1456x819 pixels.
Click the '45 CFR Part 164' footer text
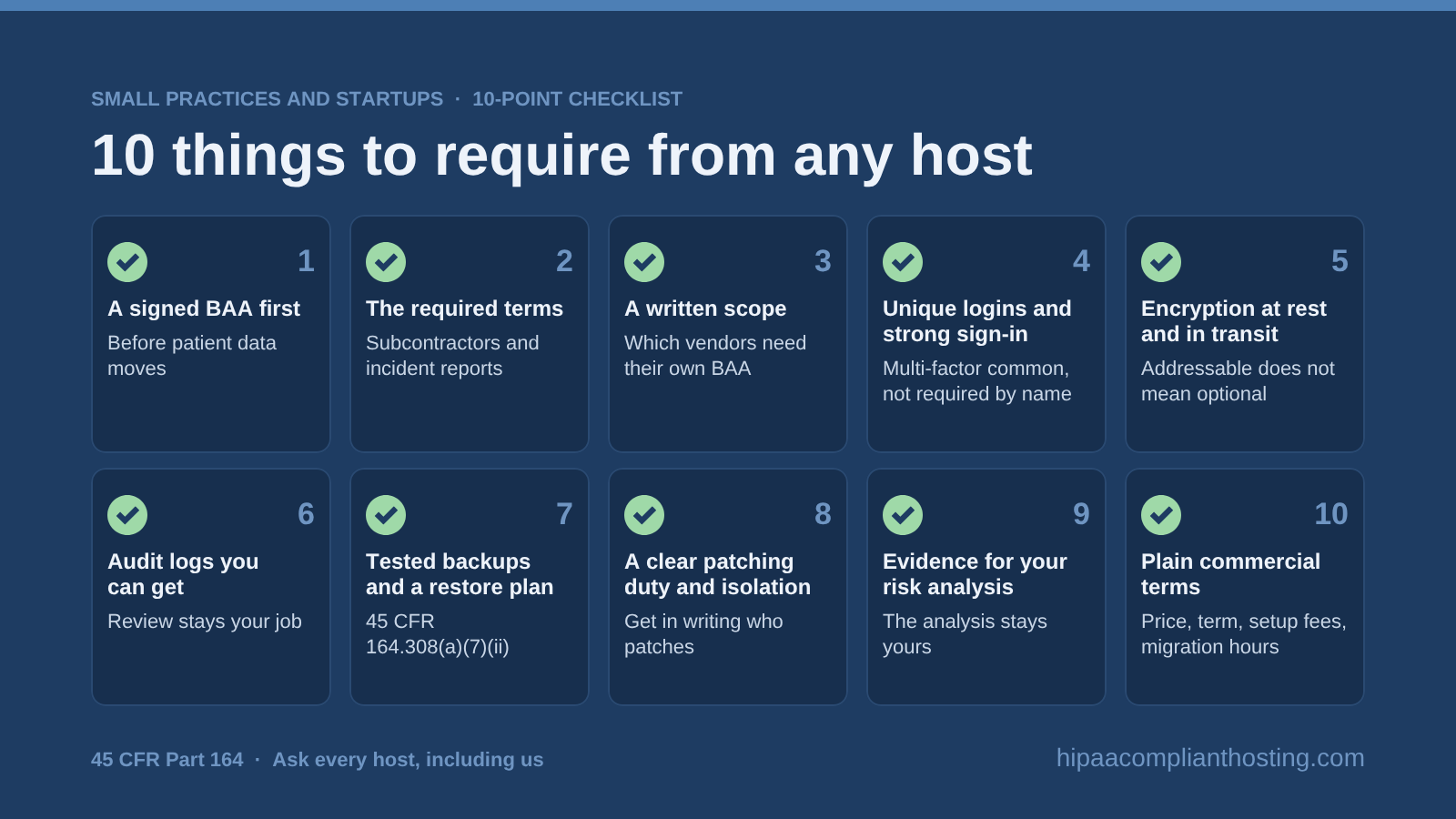[x=167, y=760]
